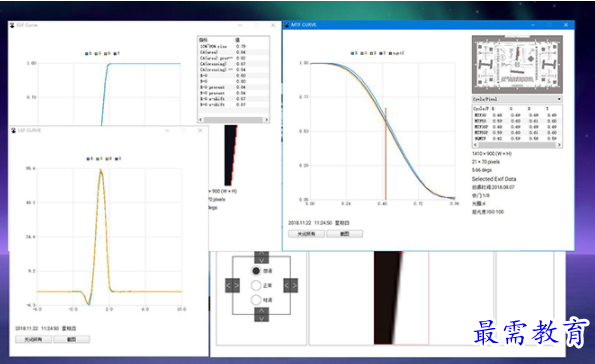The height and width of the screenshot is (364, 595).
Task: Click the timestamp text in MTF CURVE window
Action: pos(318,223)
